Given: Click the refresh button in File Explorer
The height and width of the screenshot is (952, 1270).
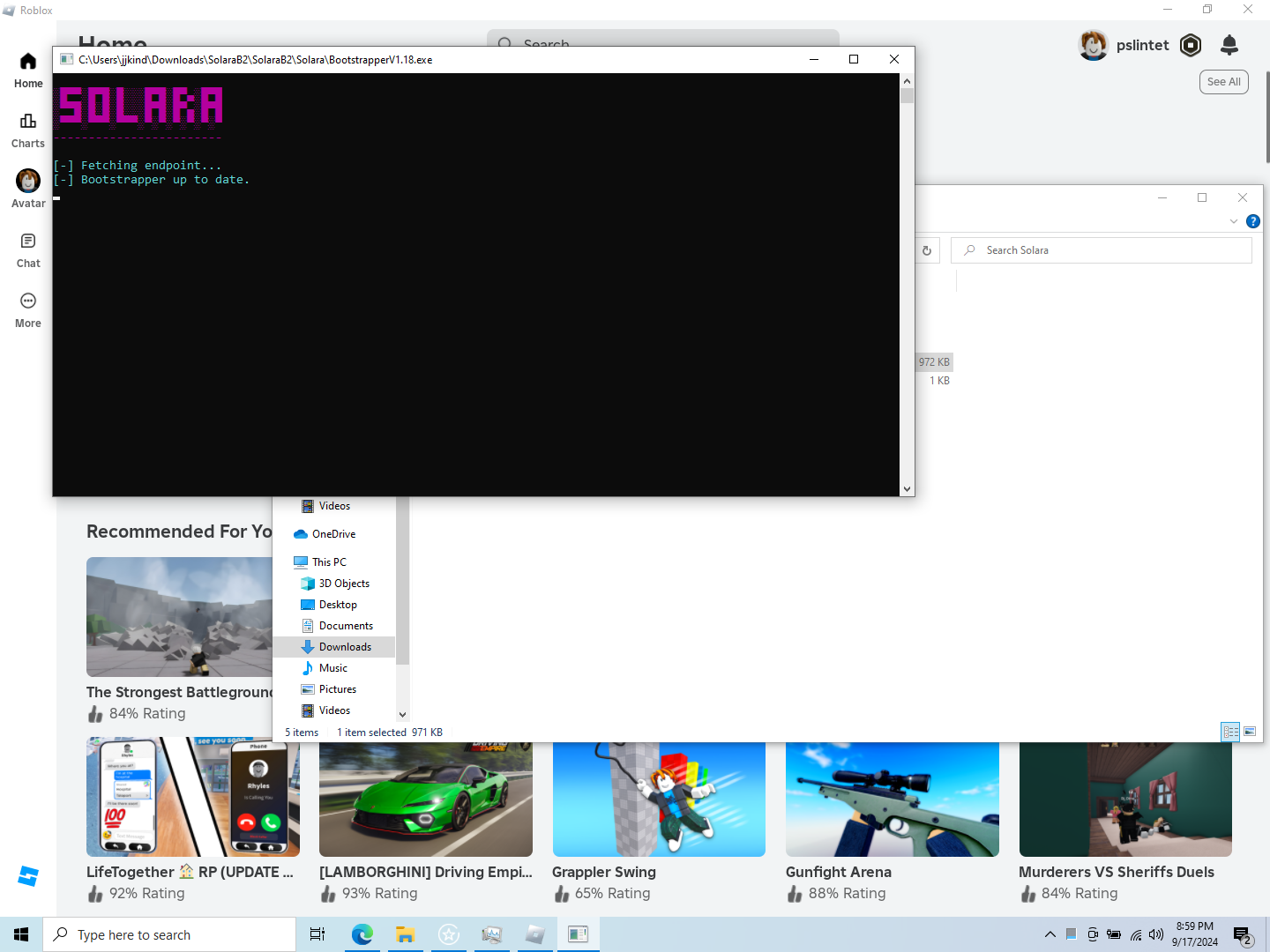Looking at the screenshot, I should 927,250.
